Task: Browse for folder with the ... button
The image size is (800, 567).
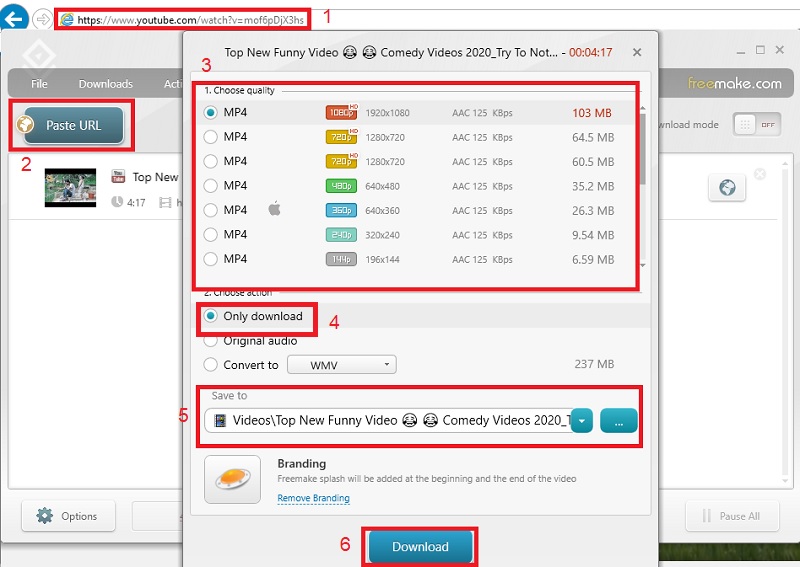Action: [619, 421]
